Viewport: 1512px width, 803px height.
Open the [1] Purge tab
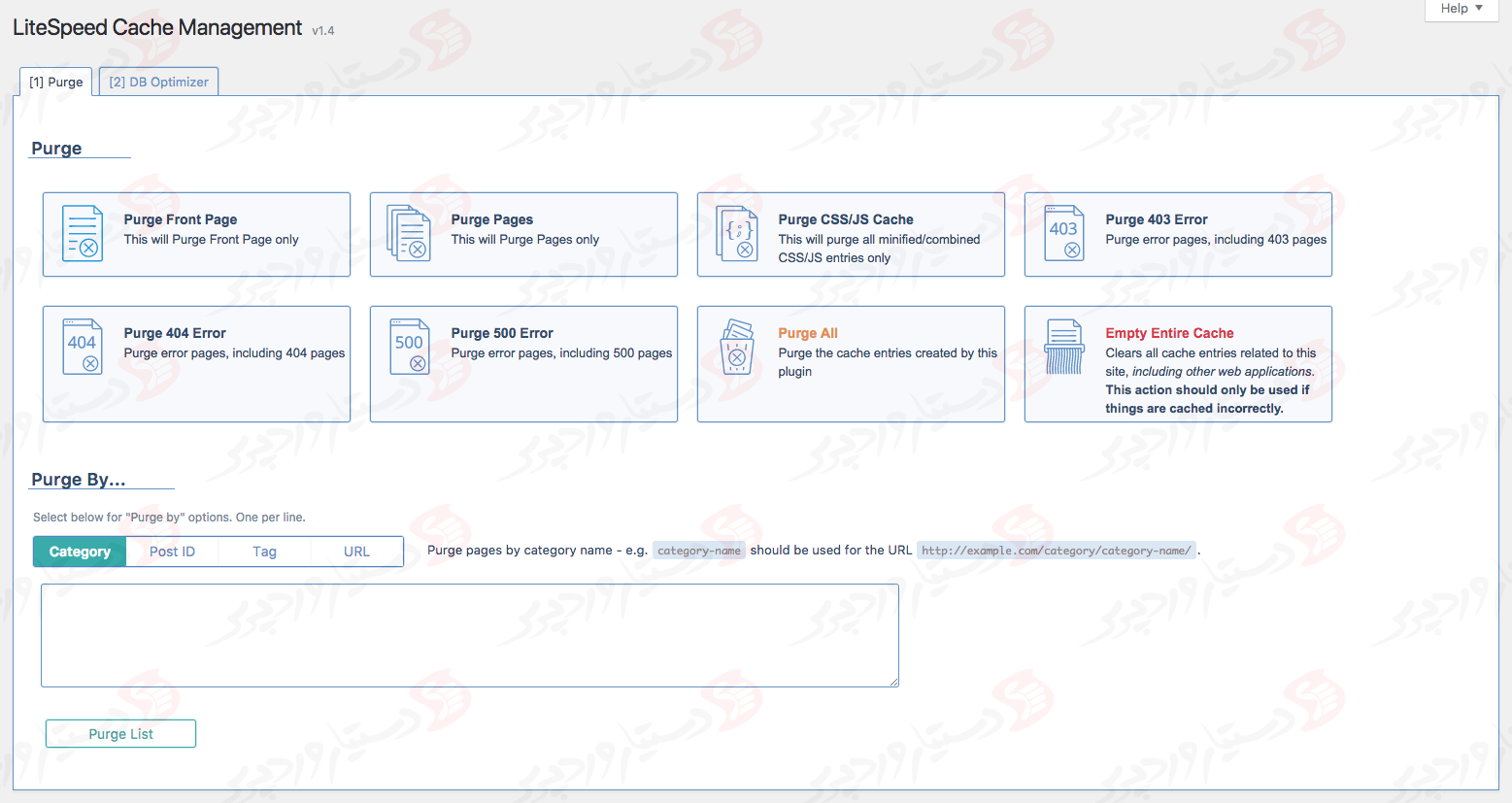(55, 82)
